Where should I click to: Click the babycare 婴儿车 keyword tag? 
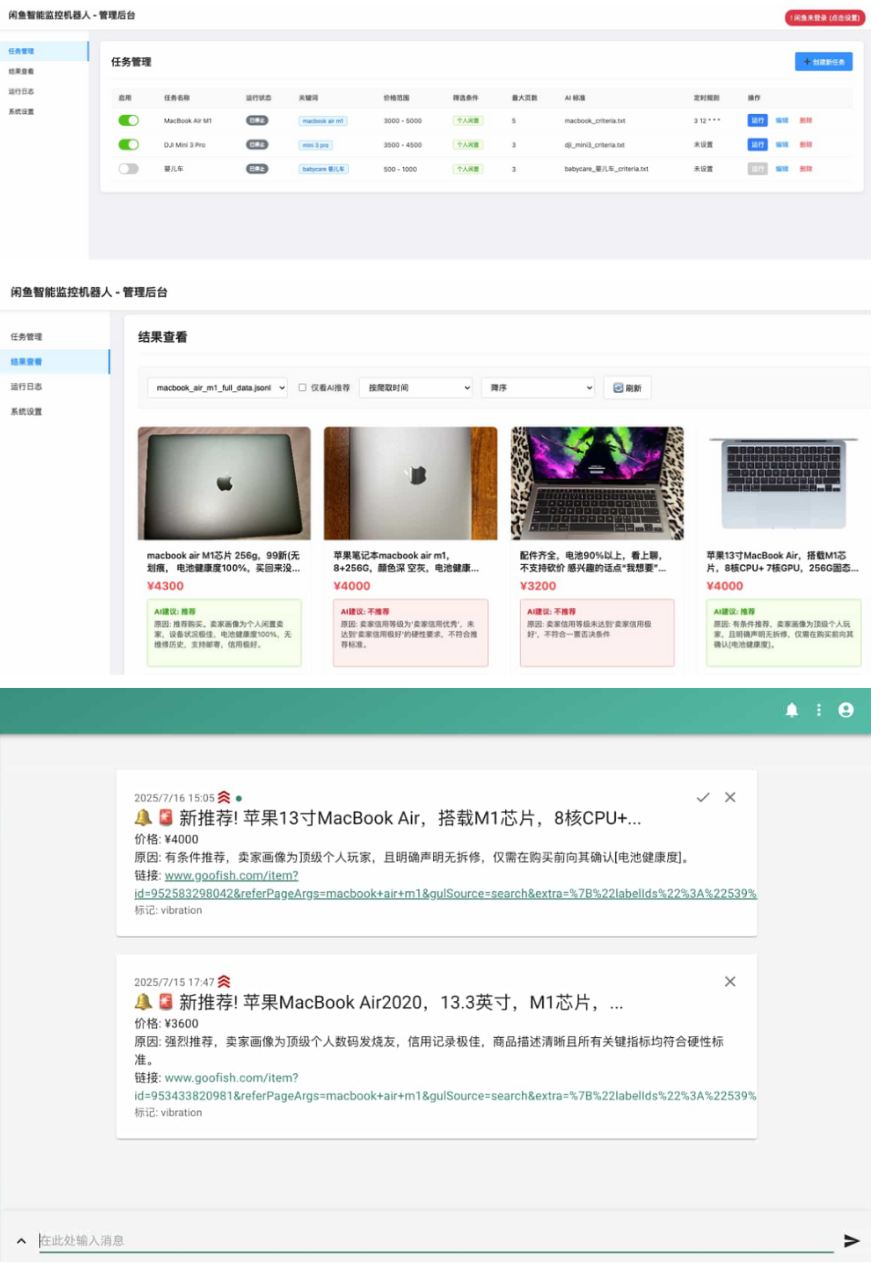[x=324, y=169]
